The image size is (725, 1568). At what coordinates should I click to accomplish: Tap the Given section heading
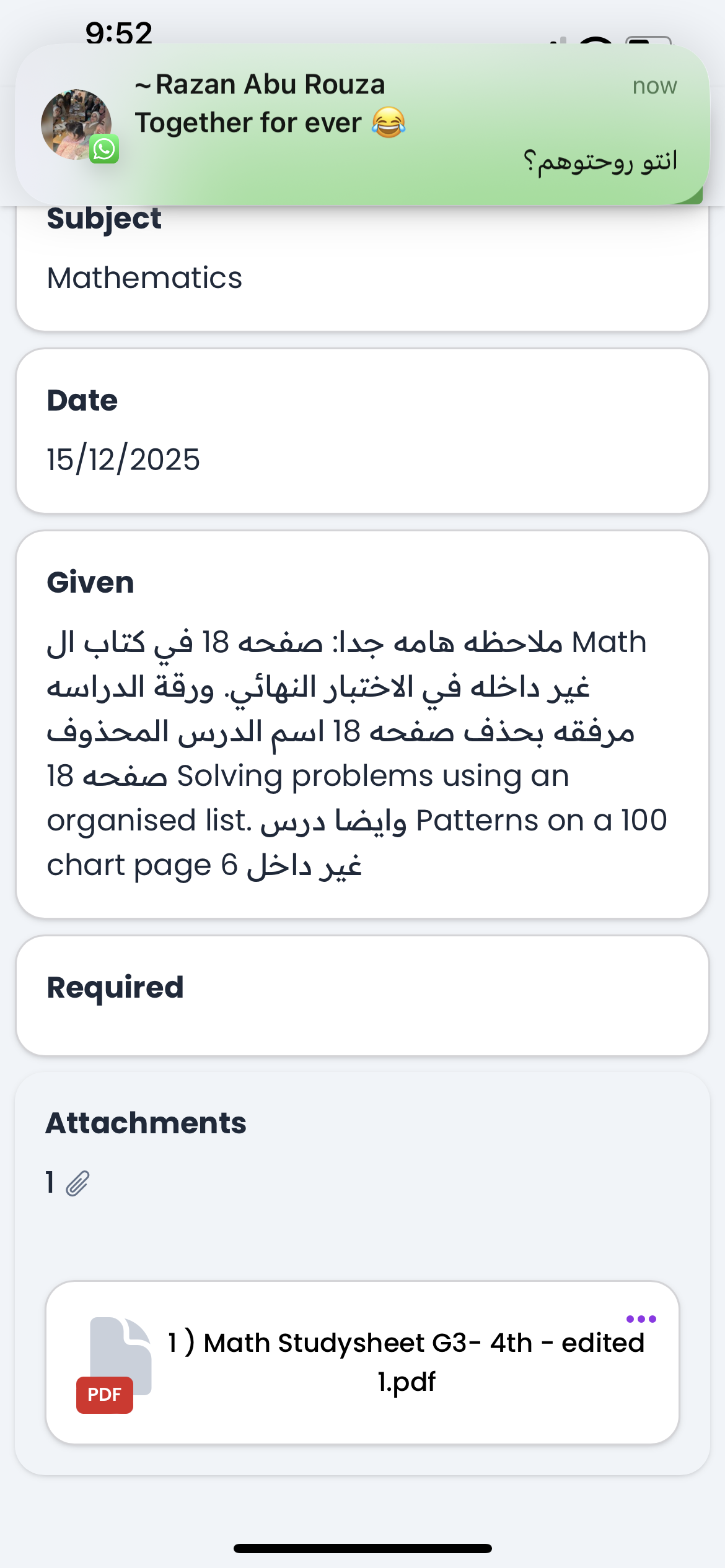(x=90, y=582)
